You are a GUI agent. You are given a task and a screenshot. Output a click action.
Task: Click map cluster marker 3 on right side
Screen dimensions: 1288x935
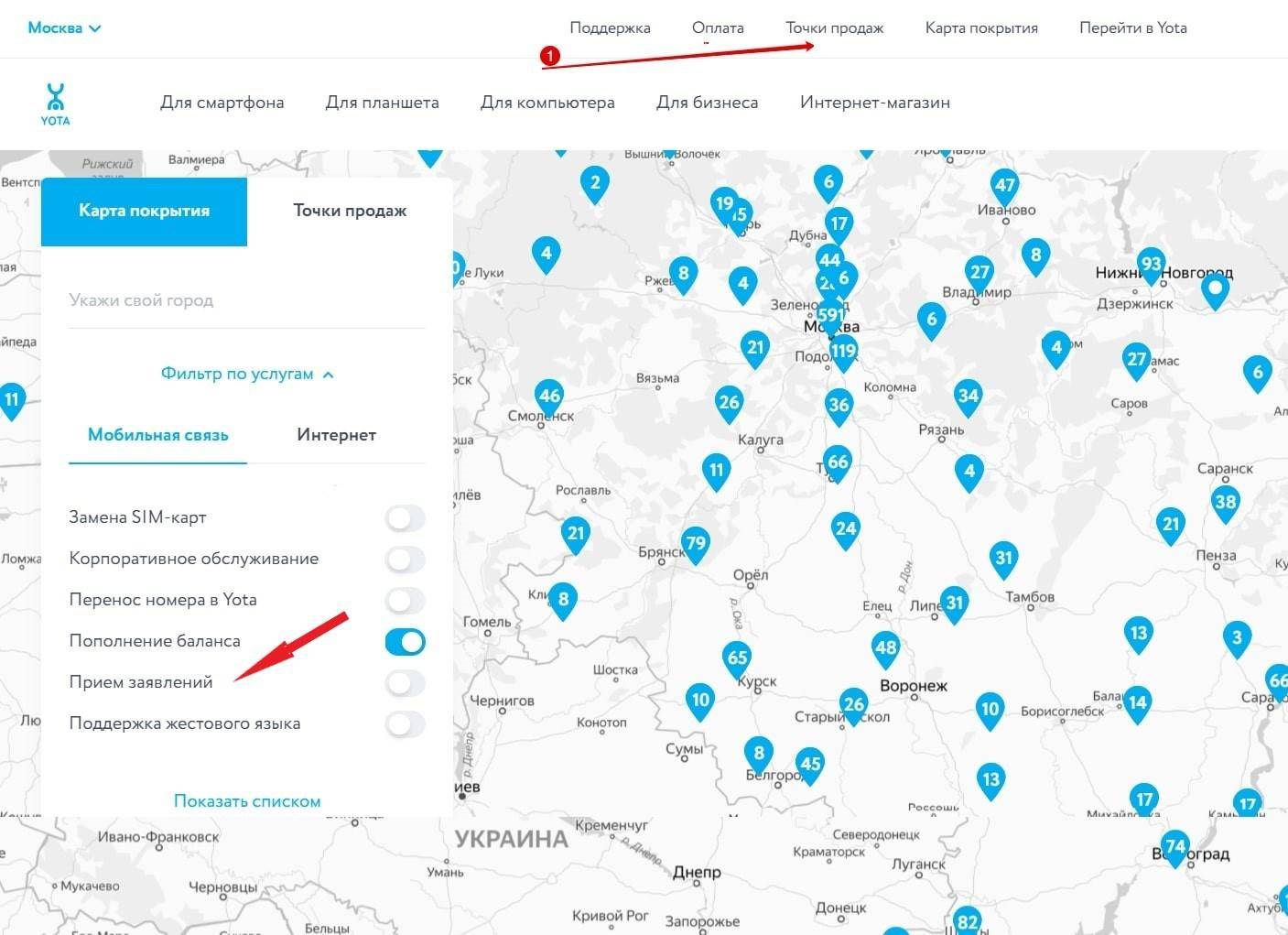click(1237, 638)
